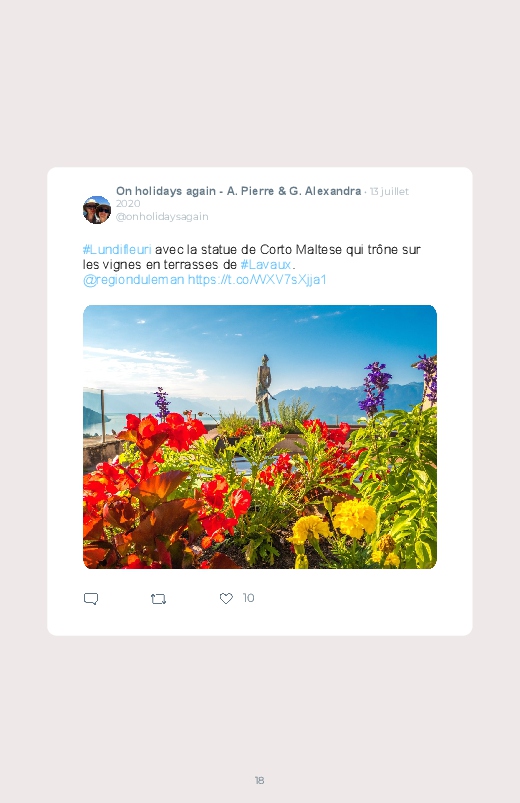Like the tweet with the heart icon

226,598
